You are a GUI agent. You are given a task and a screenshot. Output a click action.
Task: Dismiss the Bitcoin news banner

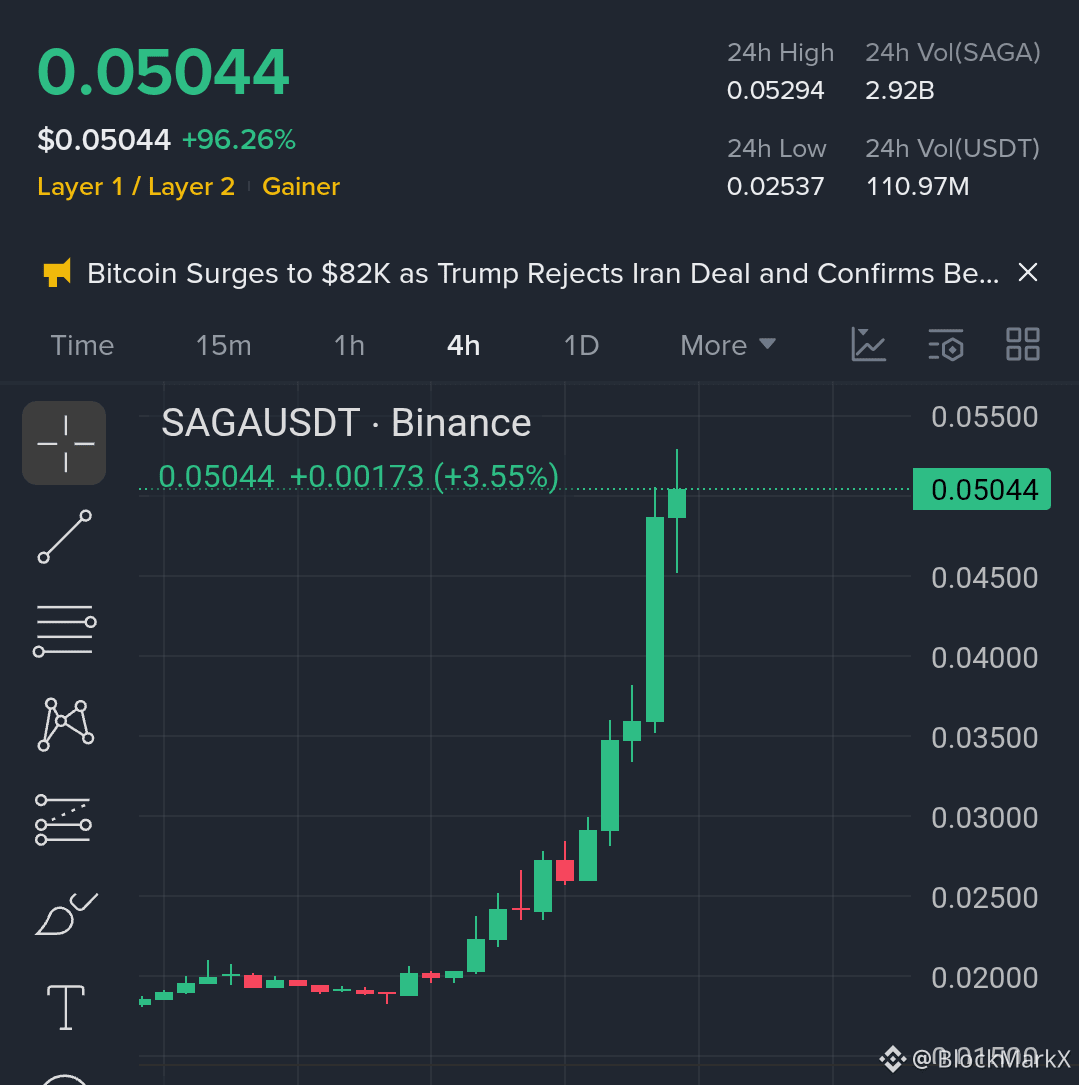tap(1028, 273)
